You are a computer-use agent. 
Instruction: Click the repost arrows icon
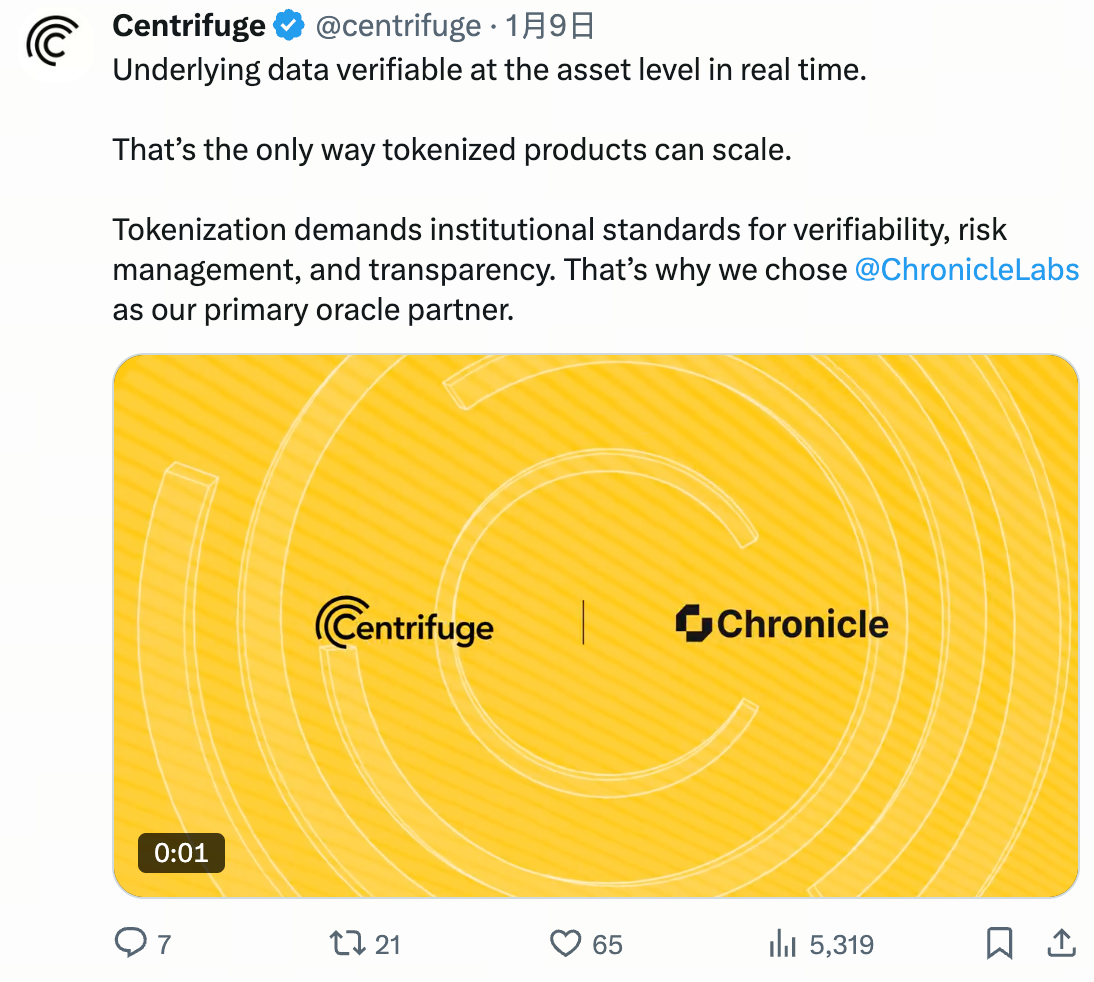point(347,943)
